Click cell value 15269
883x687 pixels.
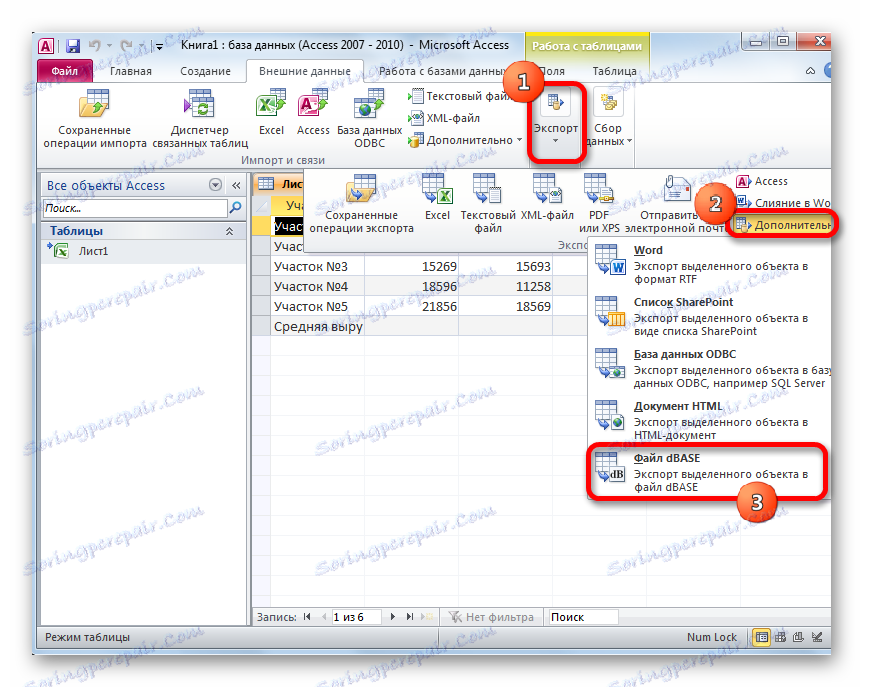pos(412,266)
